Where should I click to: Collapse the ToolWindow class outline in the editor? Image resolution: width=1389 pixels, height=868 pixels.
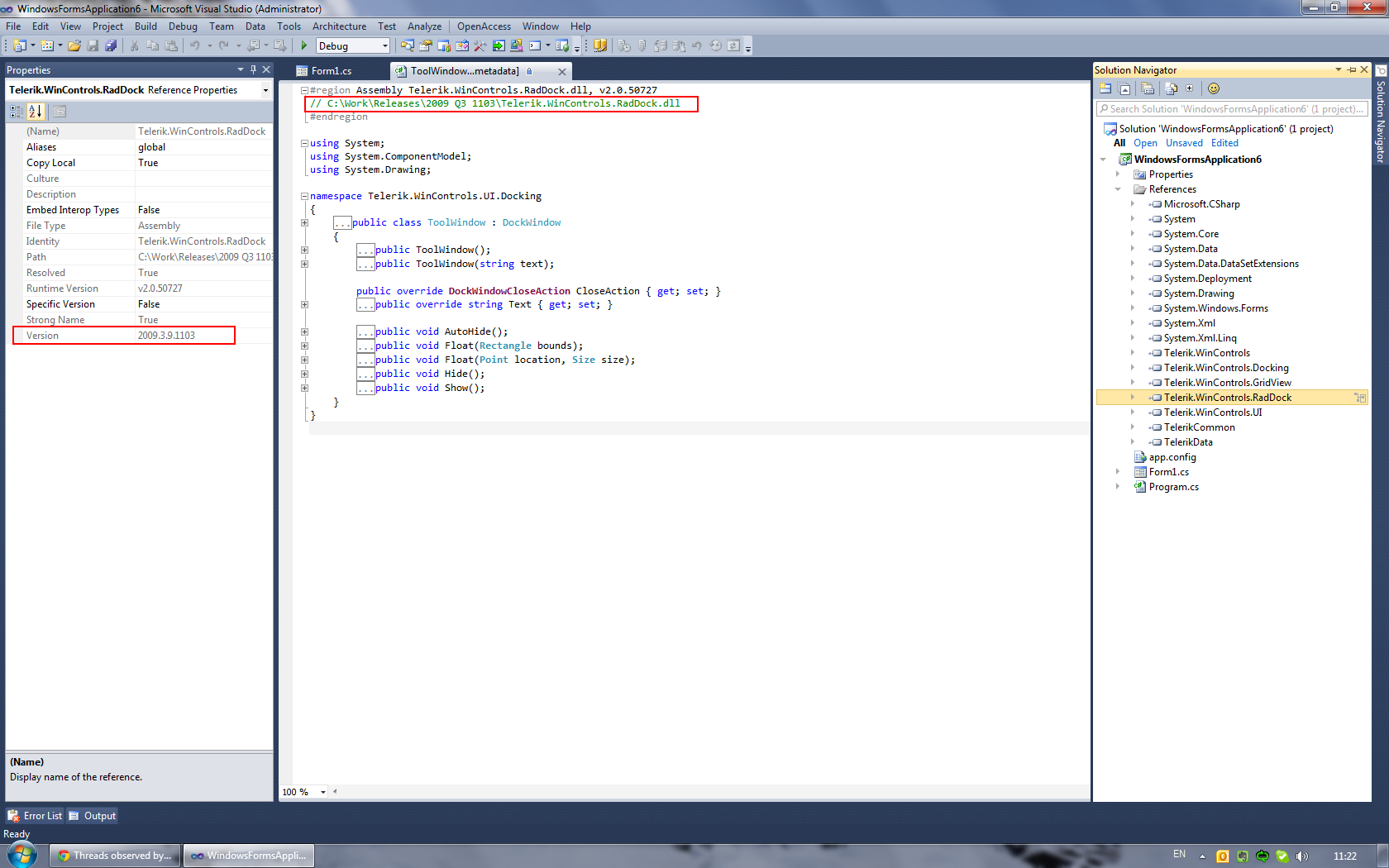[x=304, y=222]
